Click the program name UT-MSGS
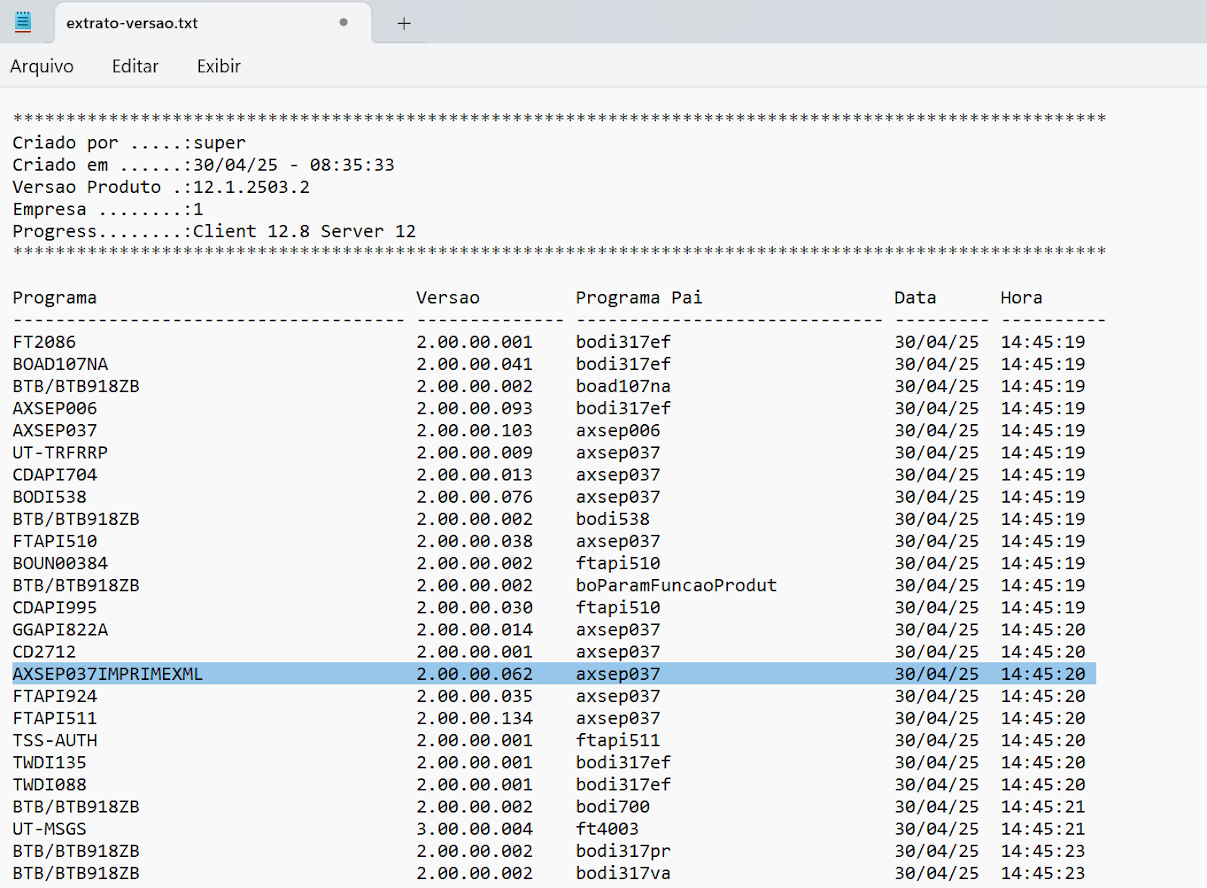The width and height of the screenshot is (1207, 888). 49,828
